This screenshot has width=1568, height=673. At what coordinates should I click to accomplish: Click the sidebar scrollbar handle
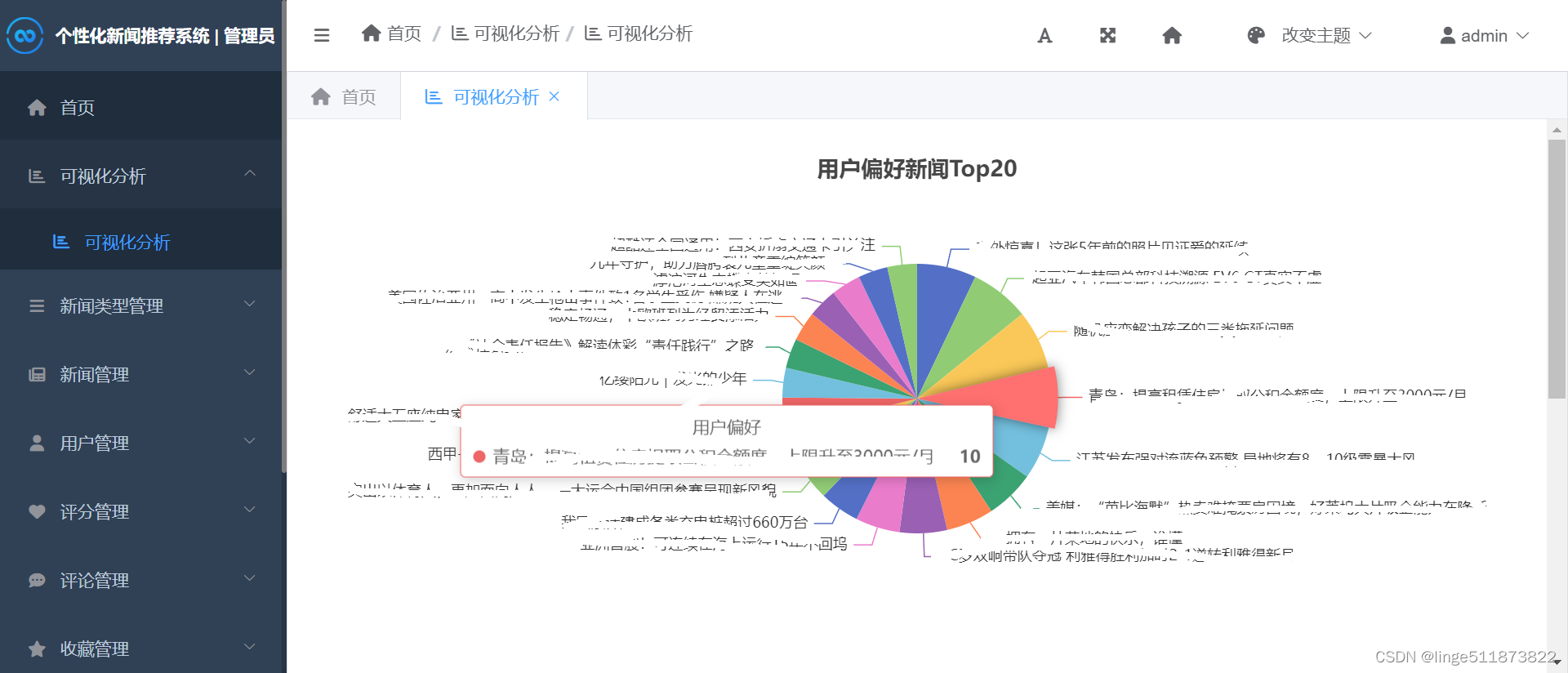(283, 237)
